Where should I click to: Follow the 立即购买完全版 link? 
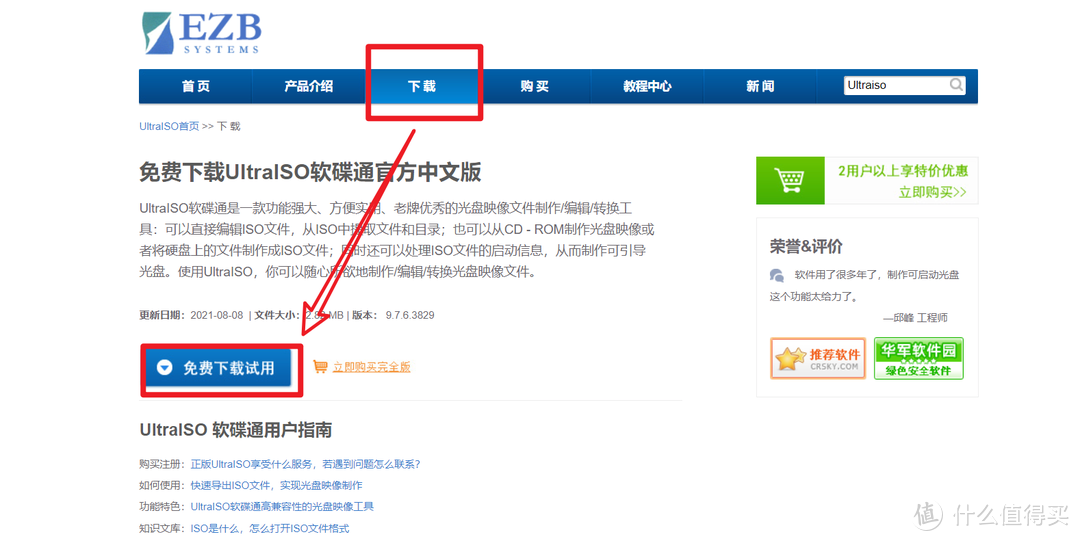coord(371,367)
